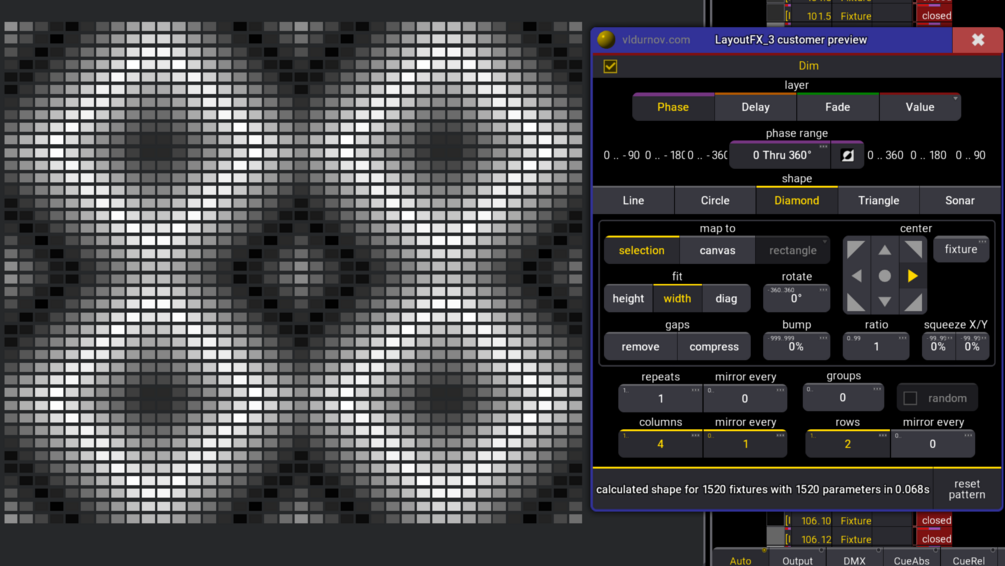Switch to the DMX tab at bottom

coord(854,560)
